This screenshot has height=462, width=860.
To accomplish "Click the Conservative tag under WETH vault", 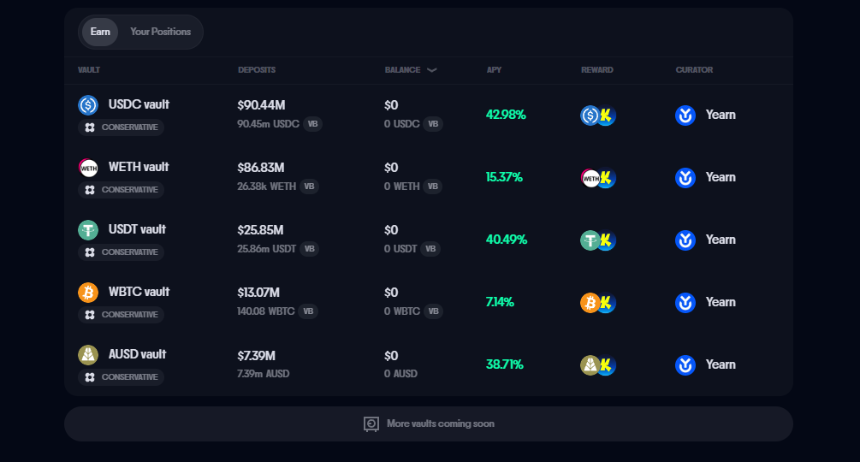I will [x=121, y=190].
